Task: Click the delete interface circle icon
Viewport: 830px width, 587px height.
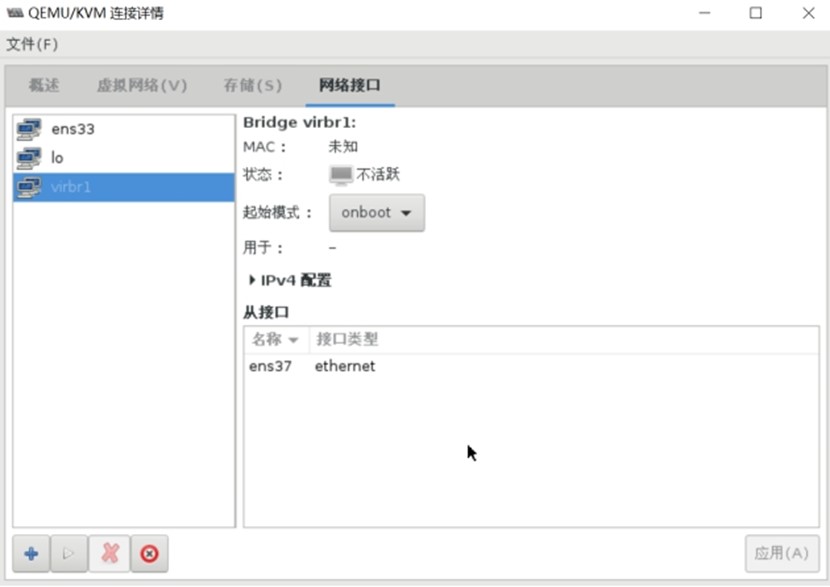Action: [x=149, y=553]
